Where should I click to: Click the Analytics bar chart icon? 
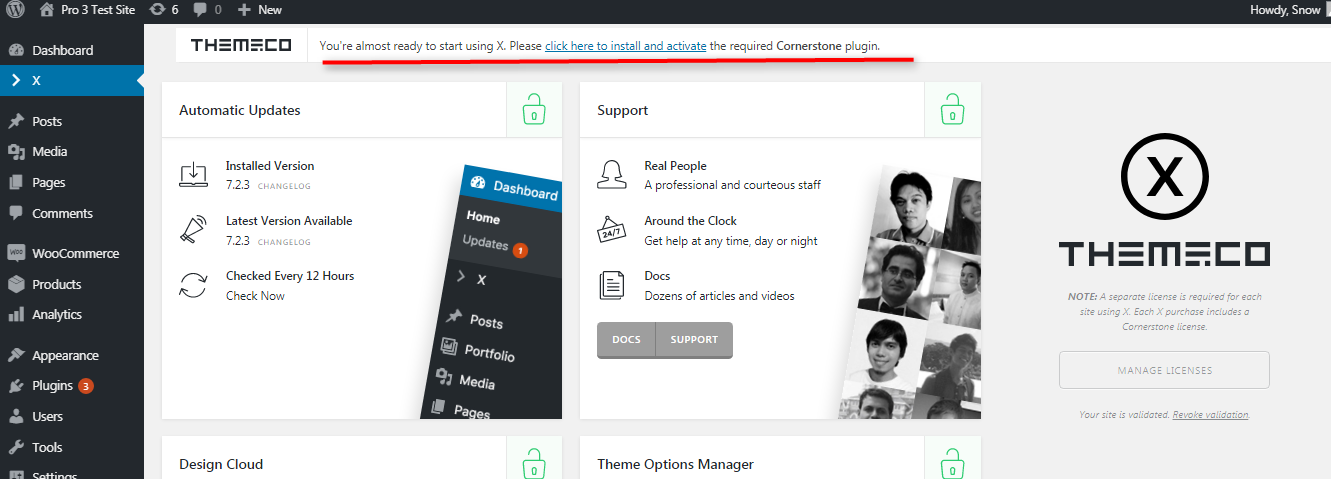pyautogui.click(x=16, y=315)
